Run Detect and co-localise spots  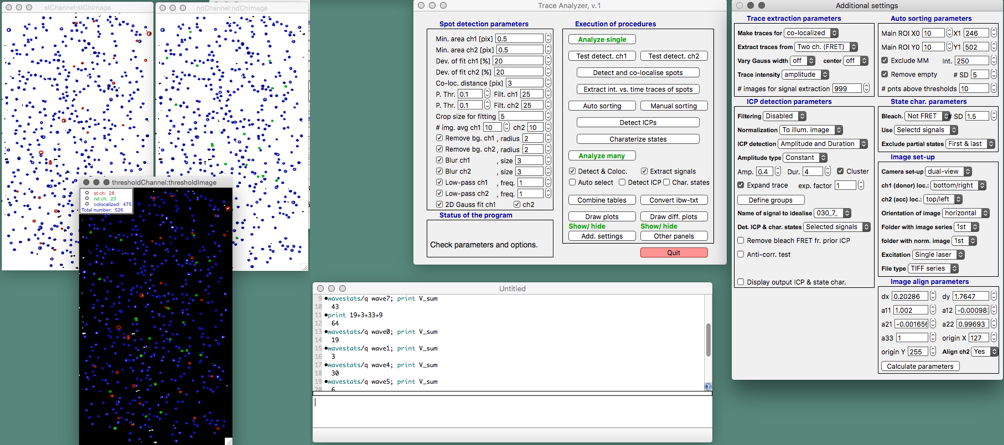(637, 72)
